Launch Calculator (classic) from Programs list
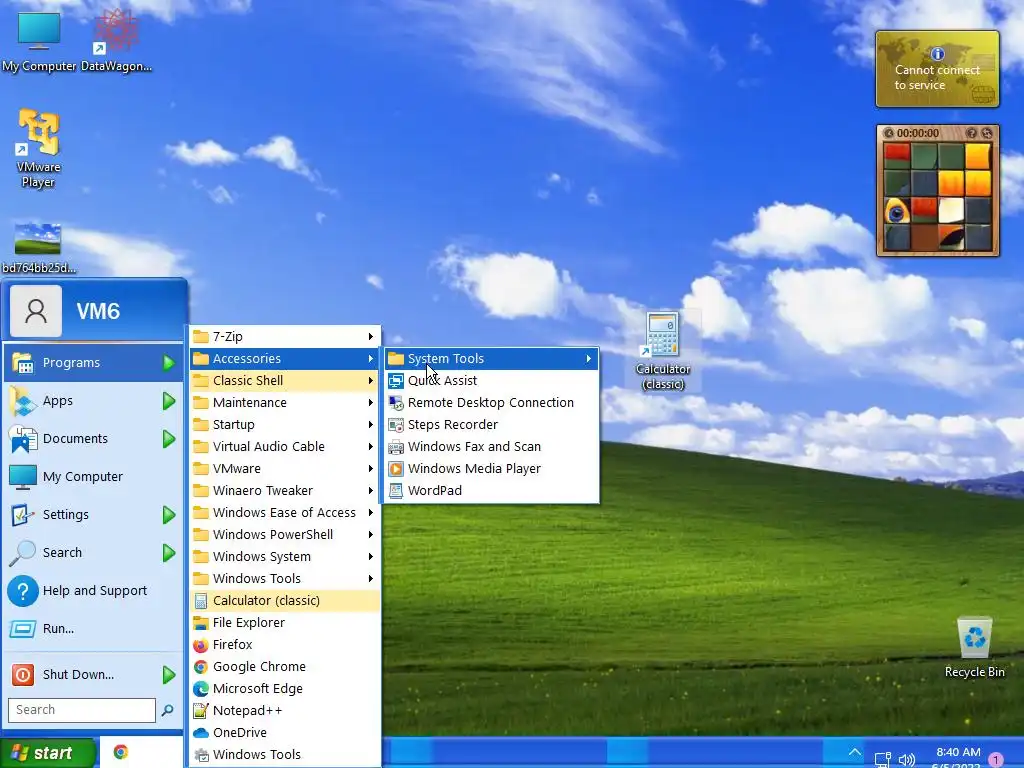This screenshot has height=768, width=1024. pyautogui.click(x=285, y=601)
